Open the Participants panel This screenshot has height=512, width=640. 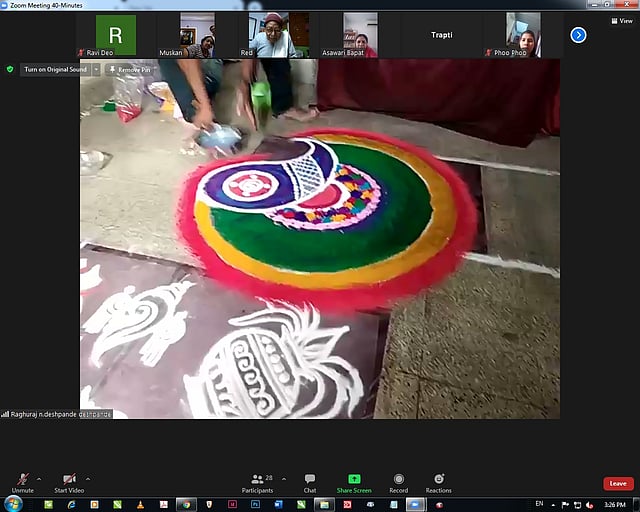click(x=257, y=480)
